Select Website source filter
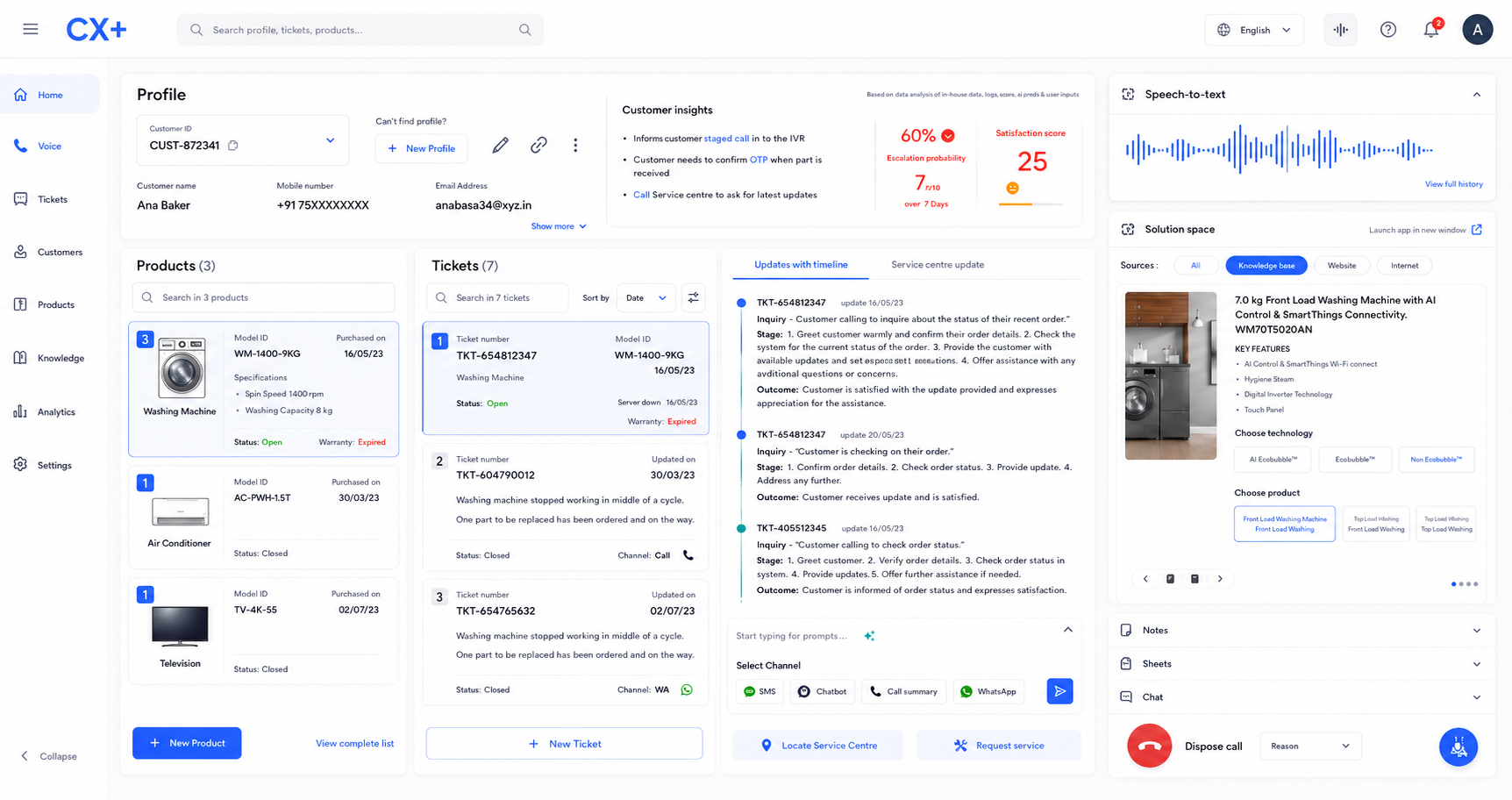1512x800 pixels. click(1342, 266)
